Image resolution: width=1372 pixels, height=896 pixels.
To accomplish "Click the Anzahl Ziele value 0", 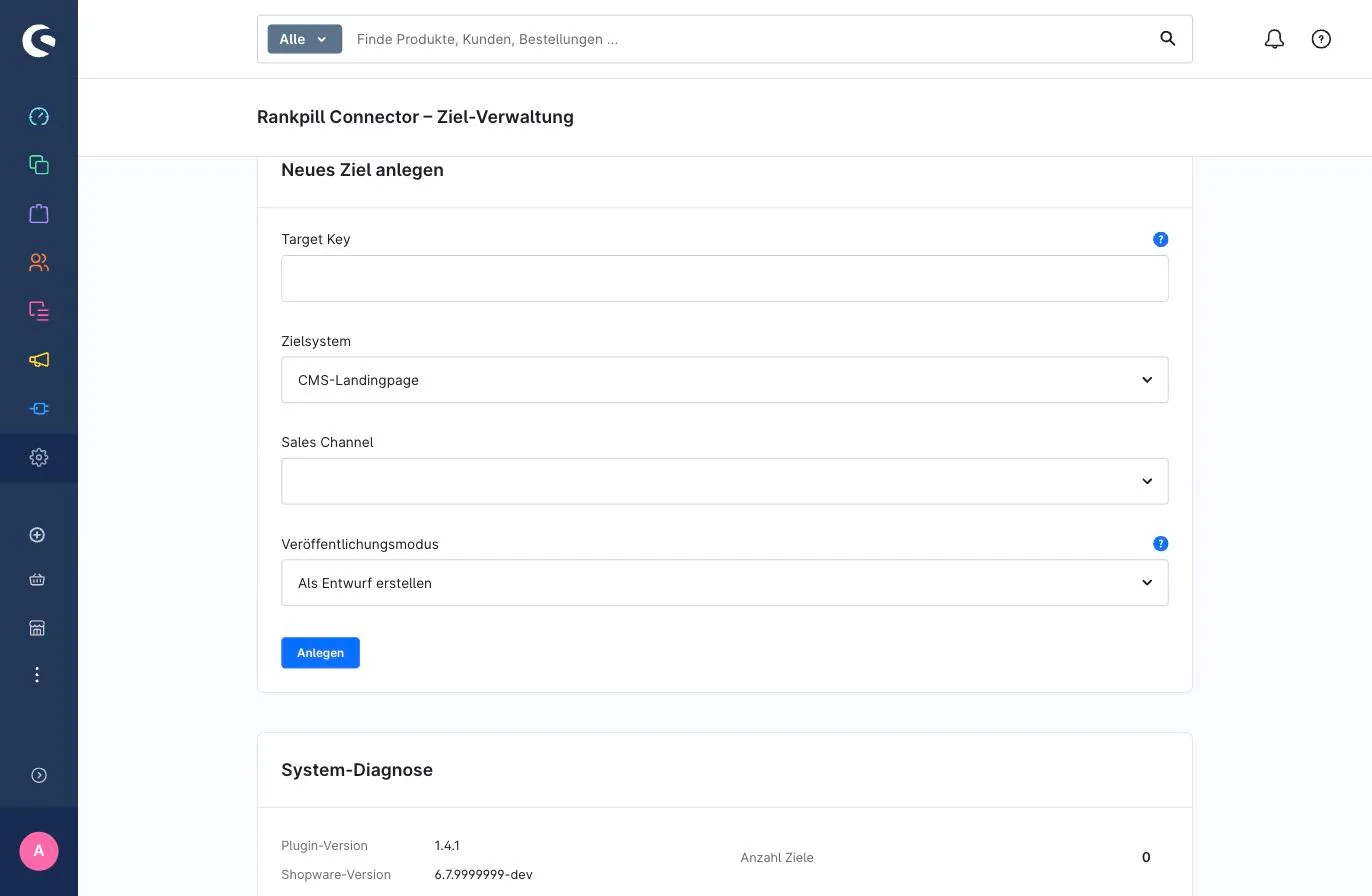I will [x=1146, y=857].
